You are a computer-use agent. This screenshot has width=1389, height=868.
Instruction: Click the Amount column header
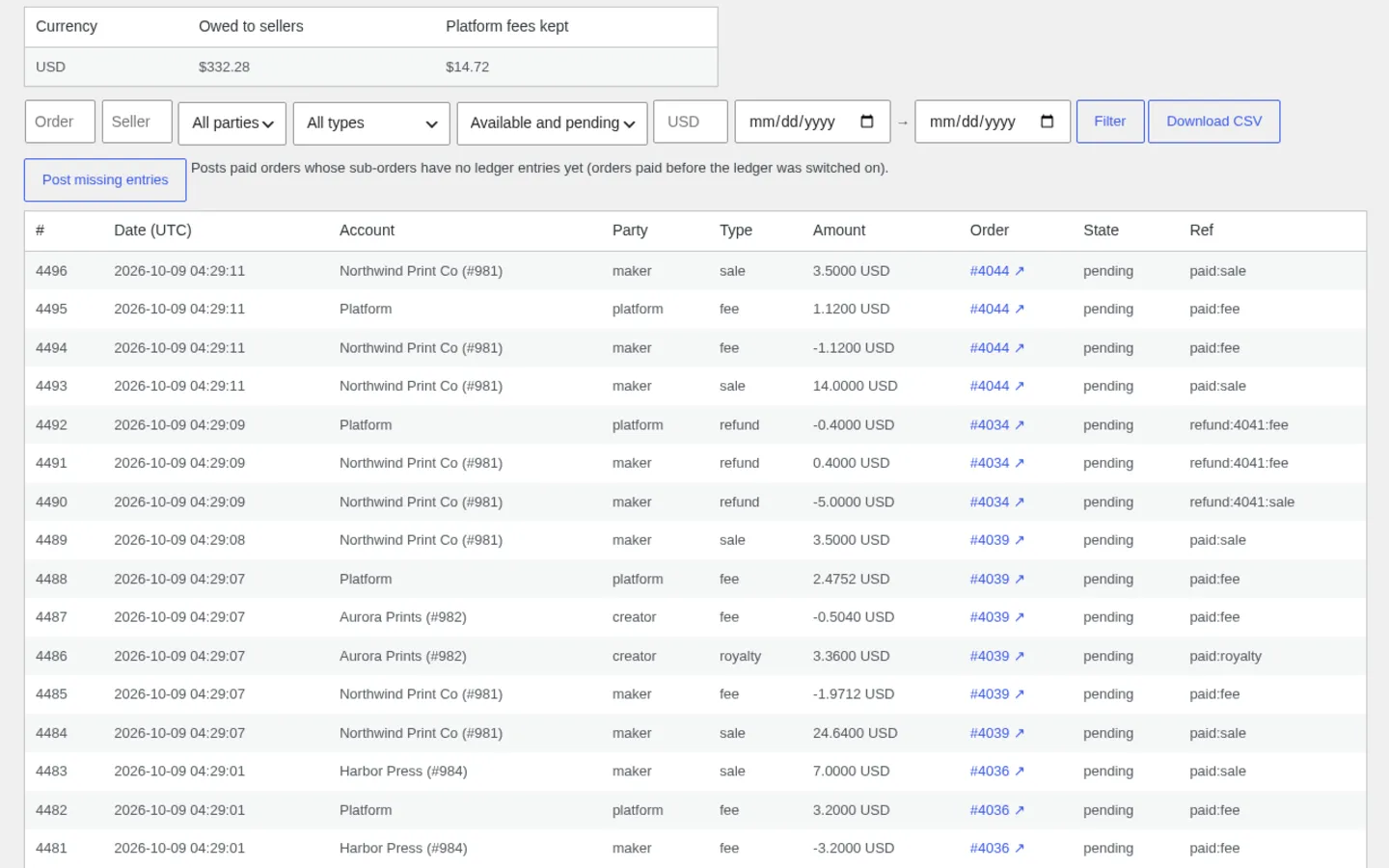(839, 231)
